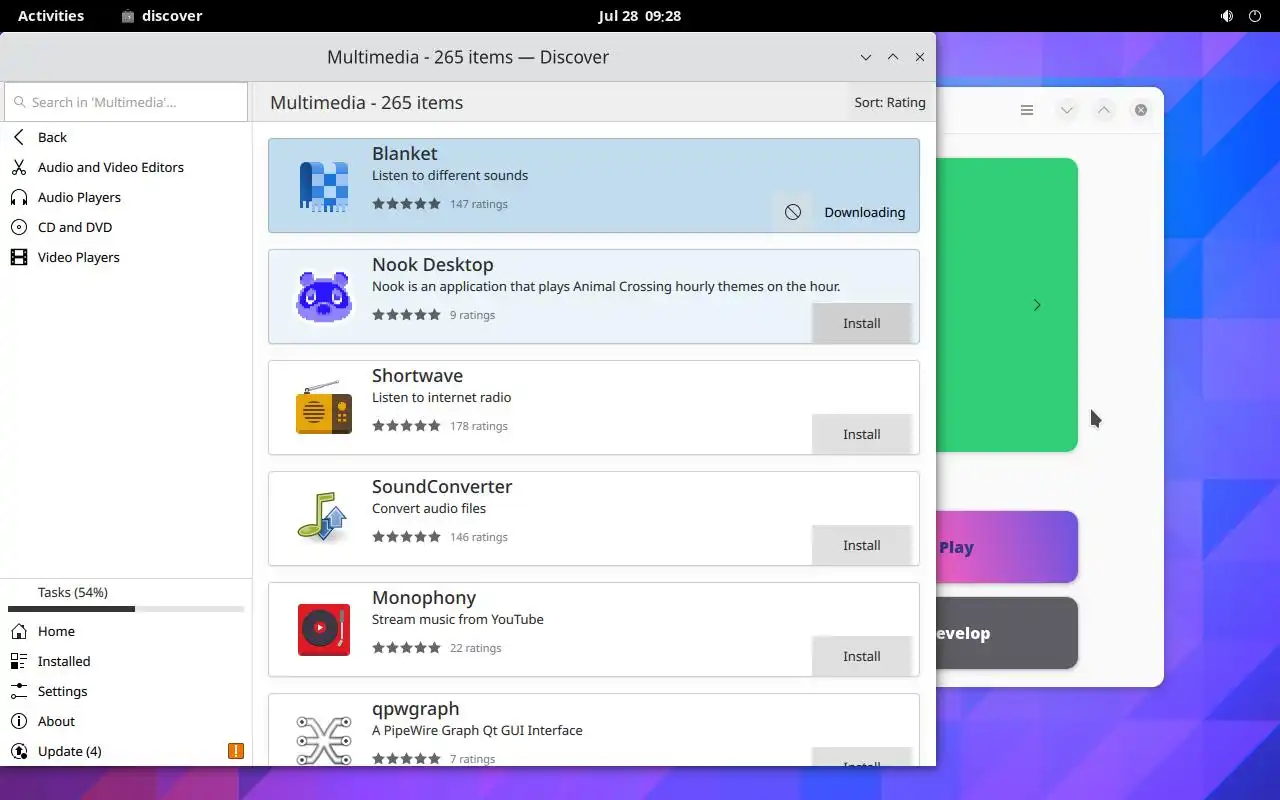
Task: Click down chevron in background window header
Action: (1067, 110)
